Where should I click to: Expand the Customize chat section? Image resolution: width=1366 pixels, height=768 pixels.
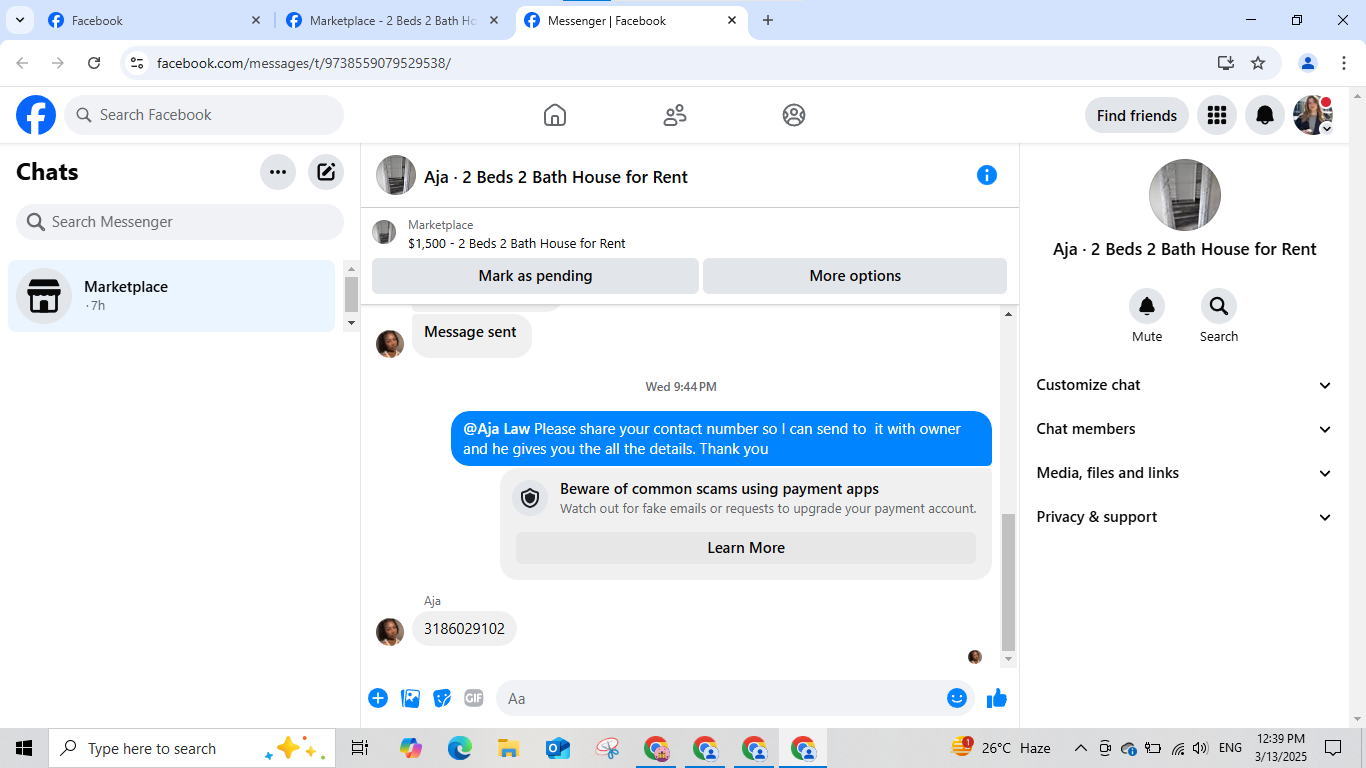1185,385
